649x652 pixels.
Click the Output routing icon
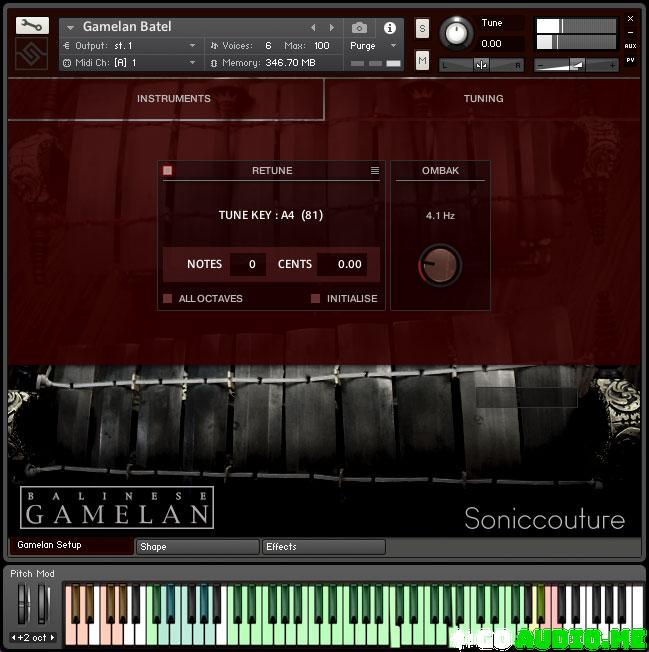[x=67, y=46]
